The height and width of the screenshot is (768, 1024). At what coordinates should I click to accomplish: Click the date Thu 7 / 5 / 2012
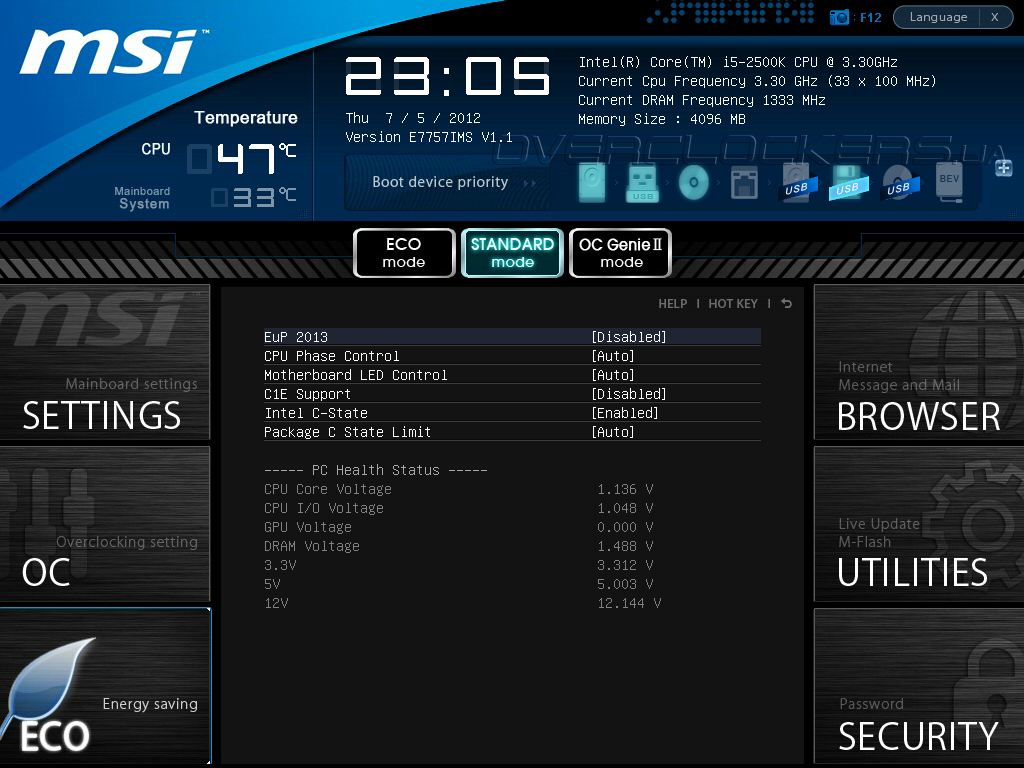[413, 118]
